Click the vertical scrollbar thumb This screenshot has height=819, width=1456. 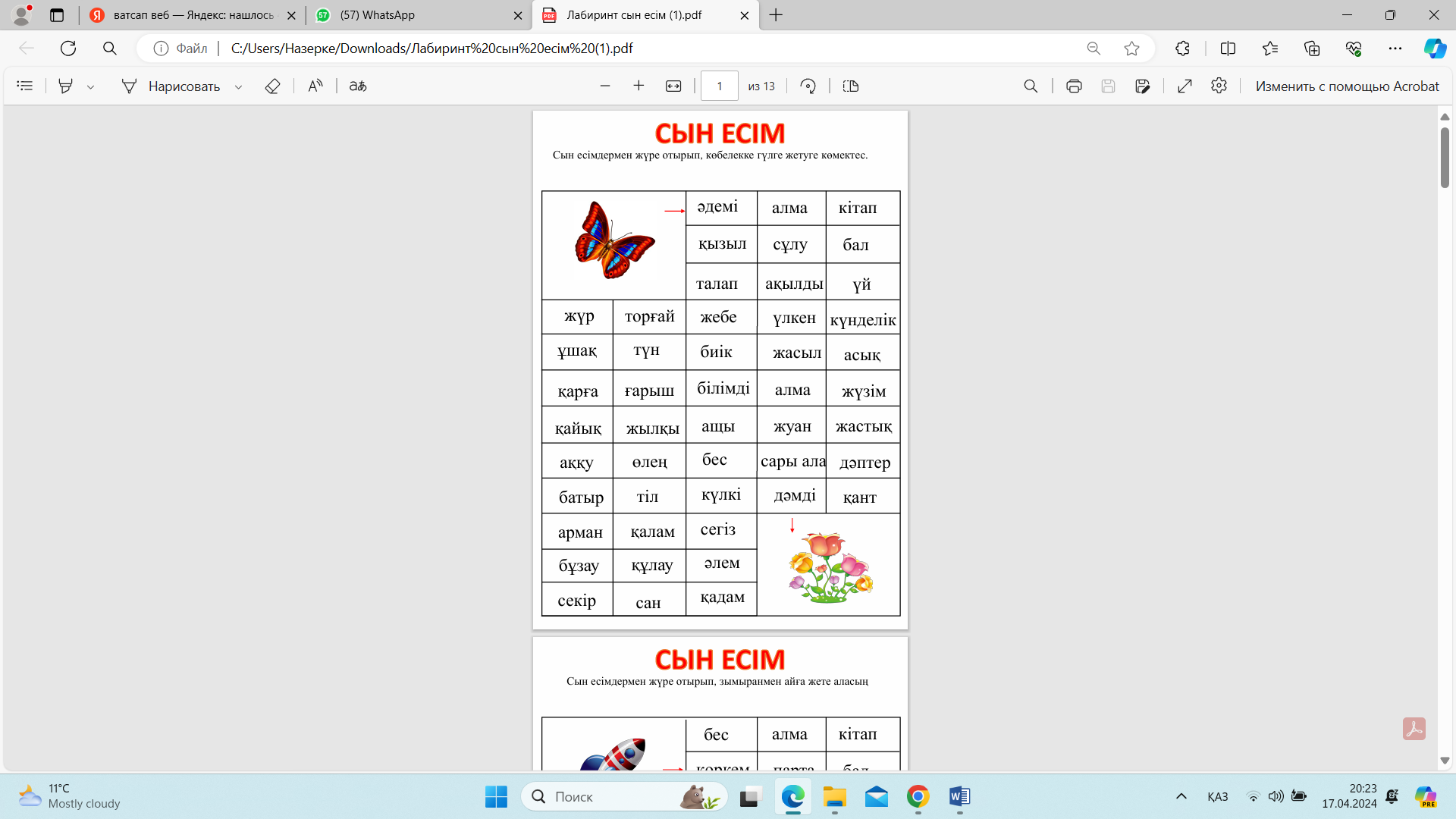pos(1445,158)
